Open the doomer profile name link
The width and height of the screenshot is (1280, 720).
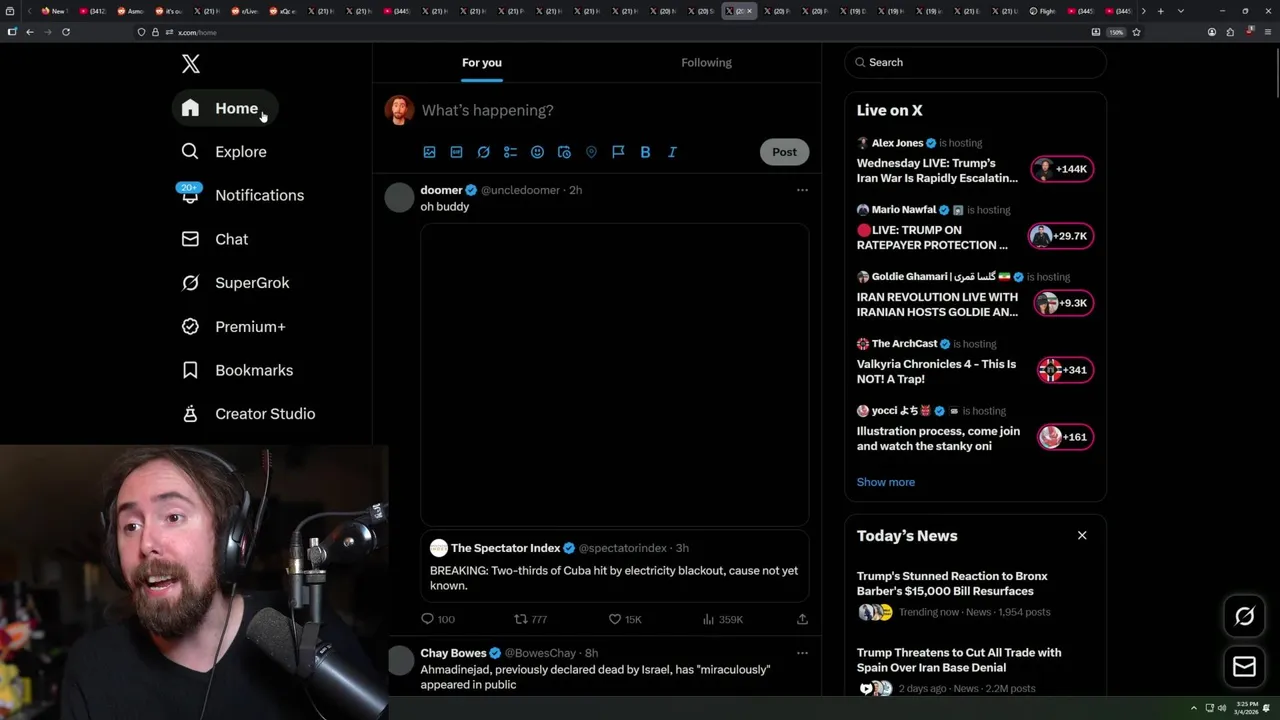[x=441, y=190]
